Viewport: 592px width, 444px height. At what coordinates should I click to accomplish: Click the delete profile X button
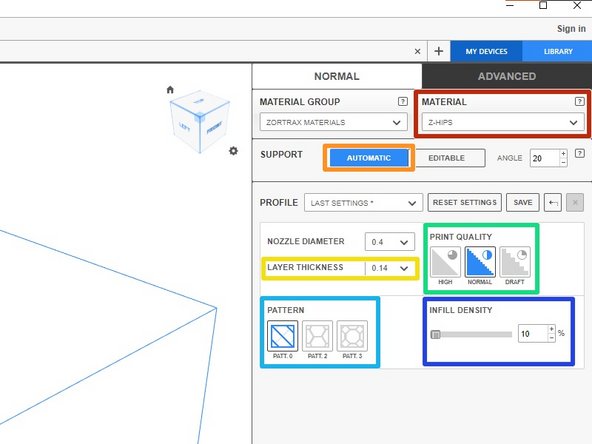coord(575,203)
